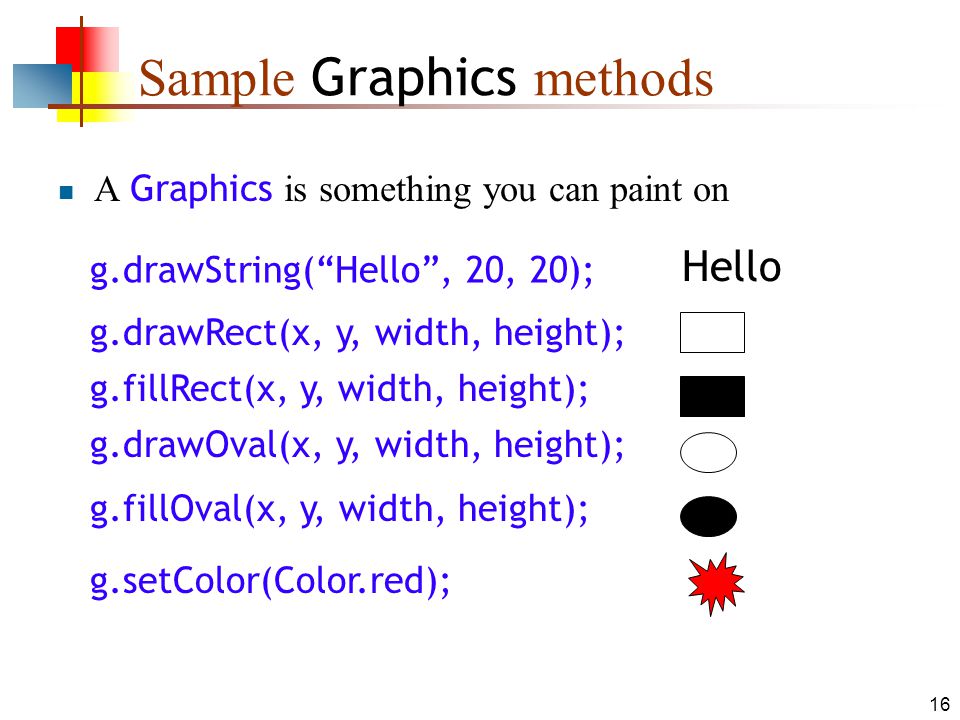
Task: Click the outlined empty rectangle
Action: tap(712, 332)
